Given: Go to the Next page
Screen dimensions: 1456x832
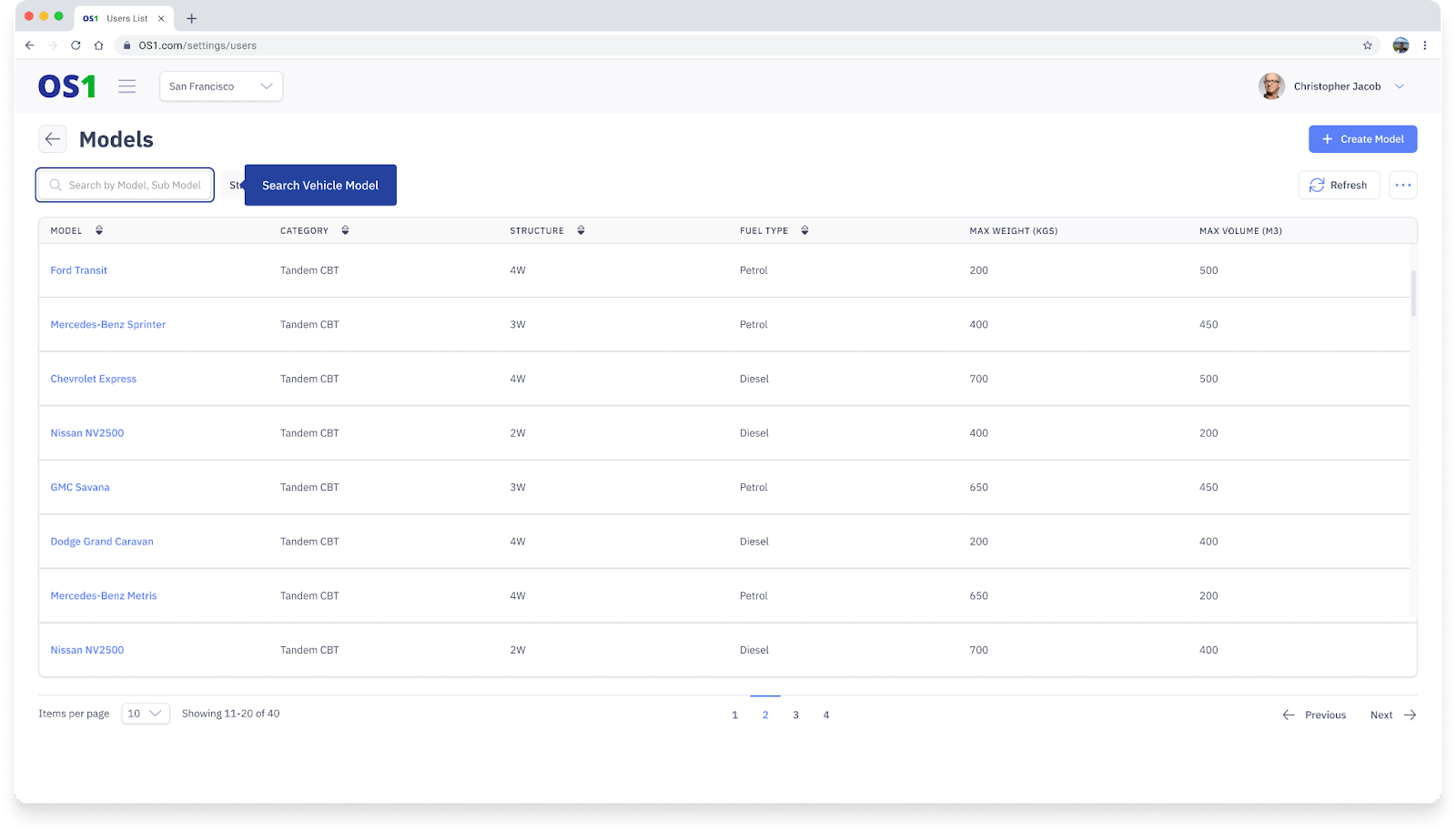Looking at the screenshot, I should [x=1393, y=715].
